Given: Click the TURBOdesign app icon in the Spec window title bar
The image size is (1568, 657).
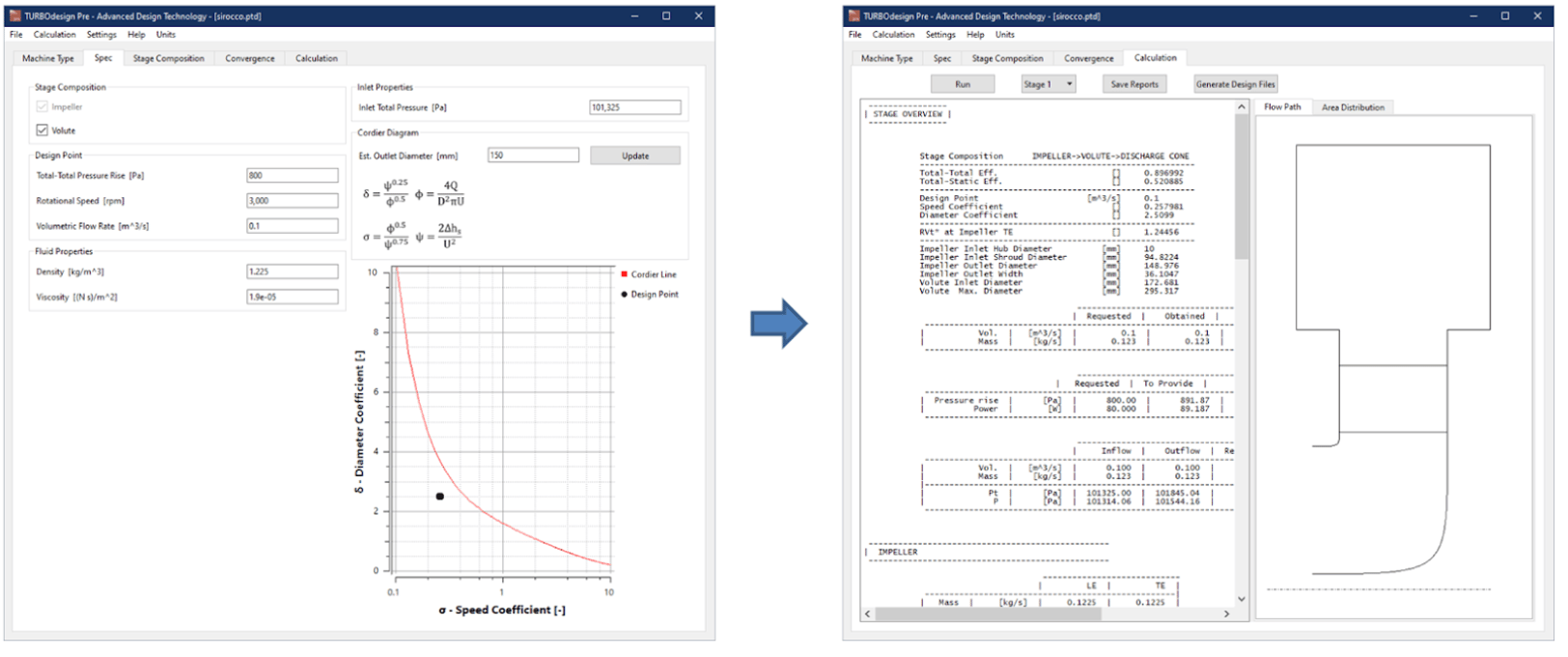Looking at the screenshot, I should pyautogui.click(x=15, y=16).
